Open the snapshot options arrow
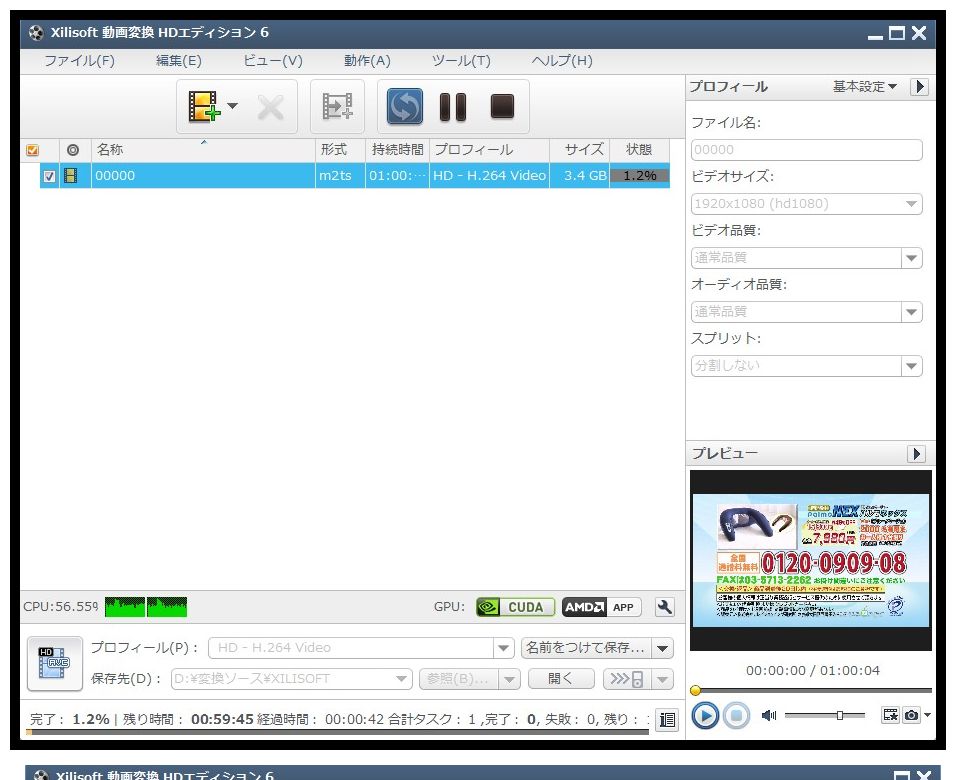Screen dimensions: 956x780 (927, 715)
